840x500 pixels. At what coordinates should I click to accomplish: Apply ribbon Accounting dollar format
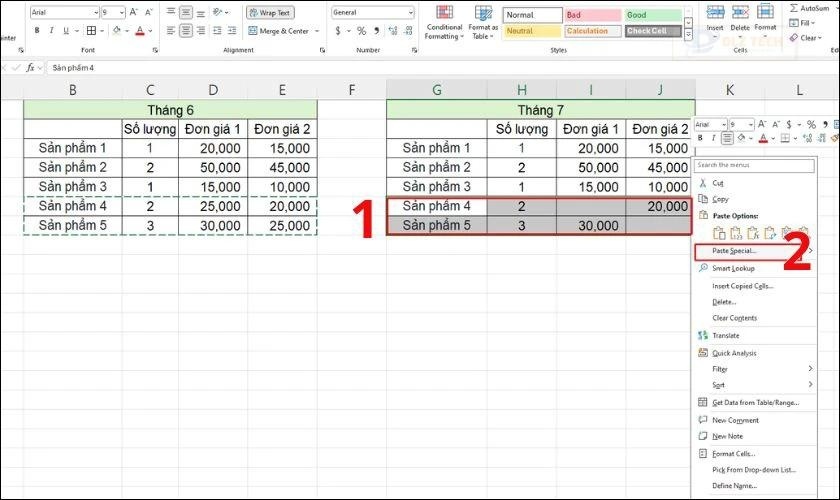click(338, 31)
